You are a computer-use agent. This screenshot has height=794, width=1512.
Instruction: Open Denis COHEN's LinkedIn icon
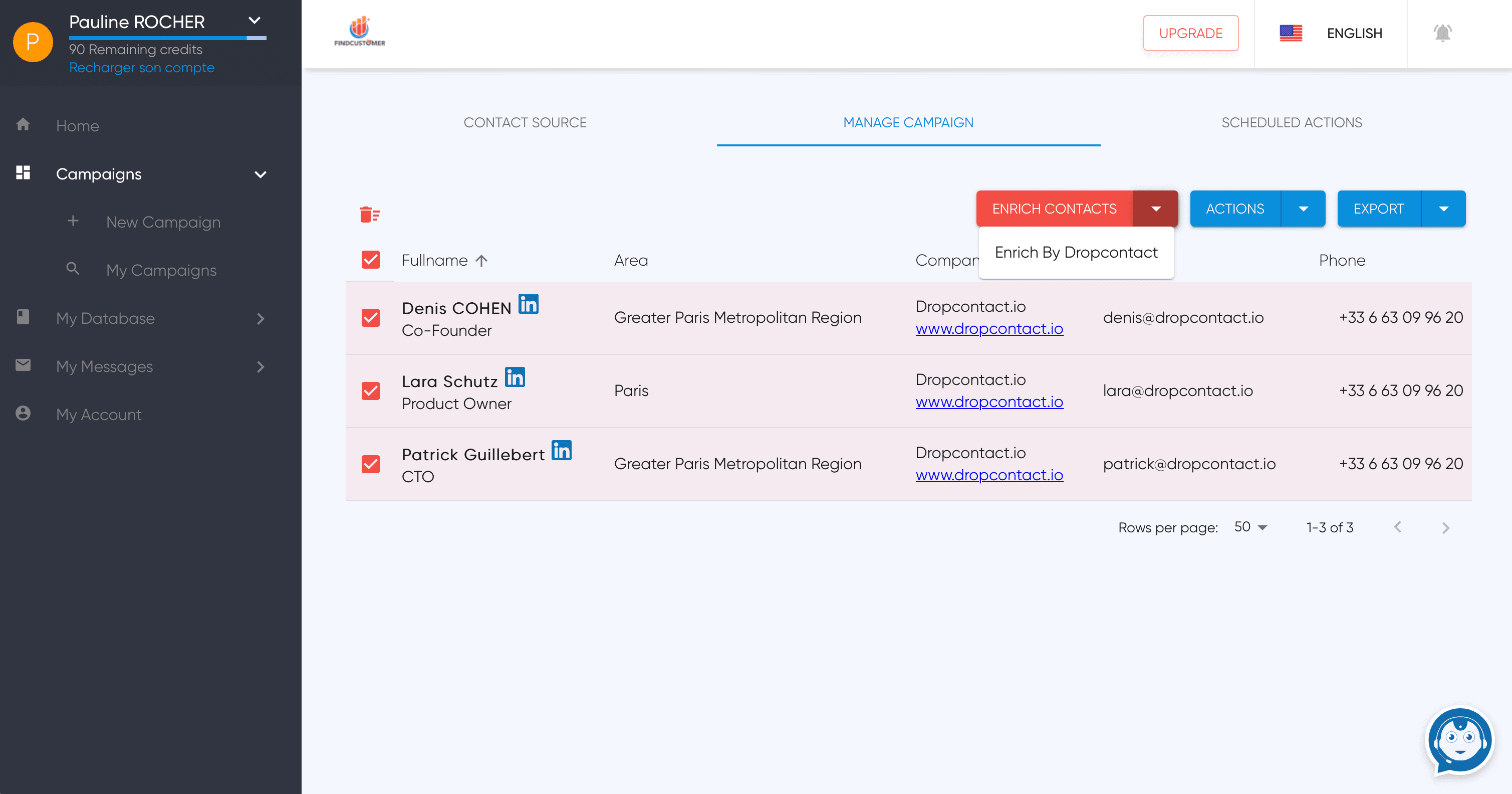click(528, 304)
